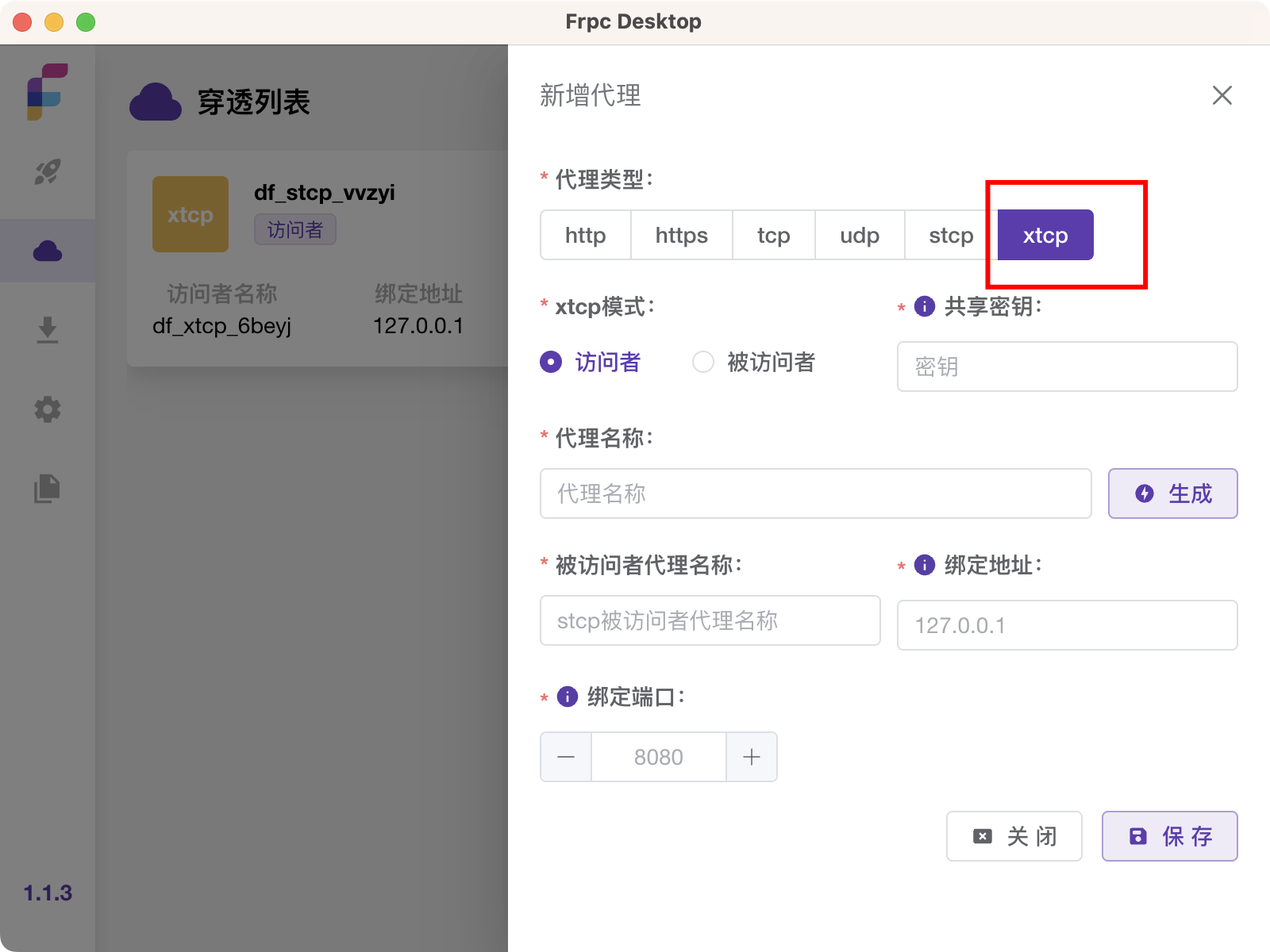Click the 生成 name generate button
Image resolution: width=1270 pixels, height=952 pixels.
[1173, 493]
